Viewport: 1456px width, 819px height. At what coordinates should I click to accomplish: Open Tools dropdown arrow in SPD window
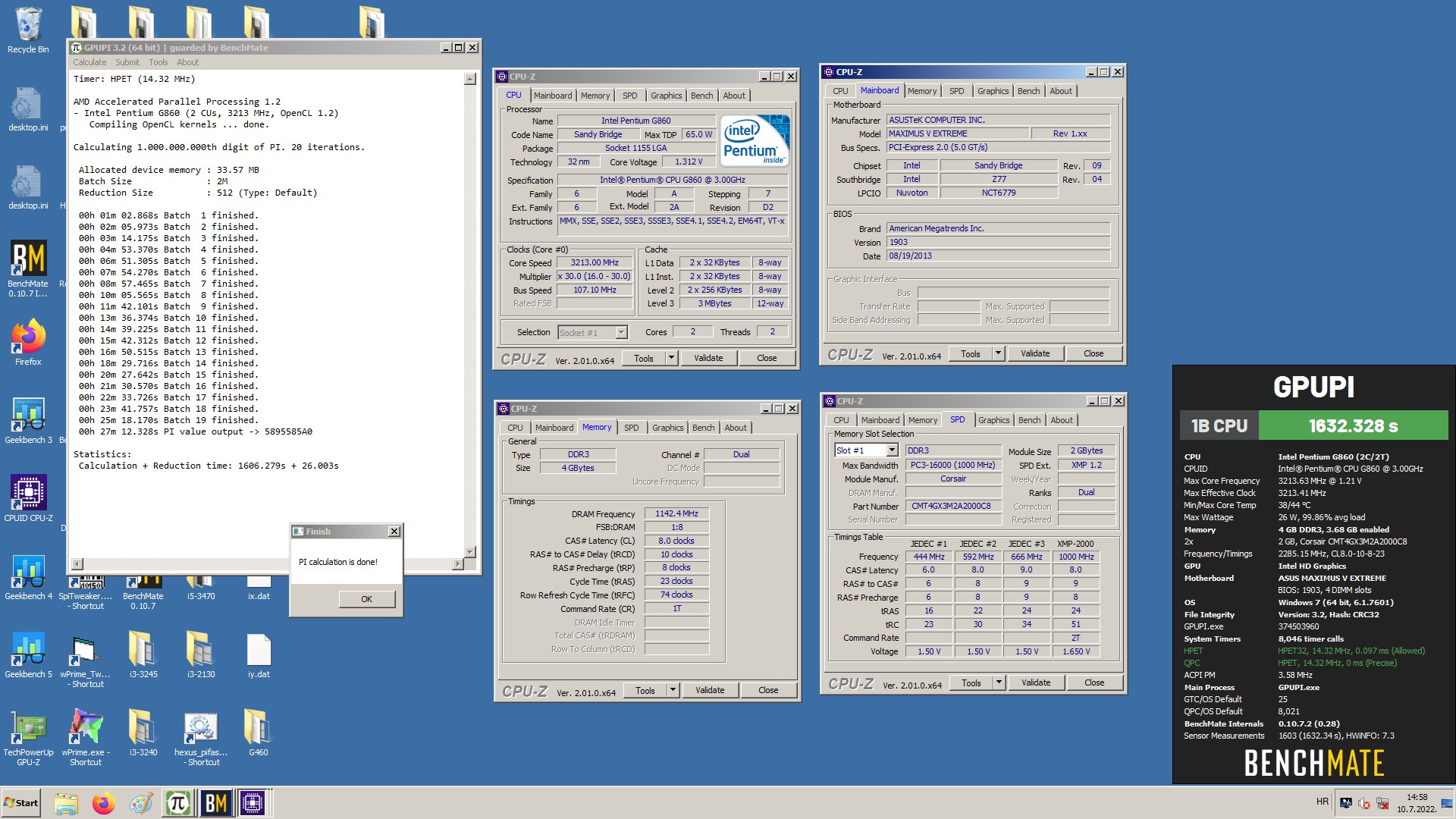(x=999, y=682)
